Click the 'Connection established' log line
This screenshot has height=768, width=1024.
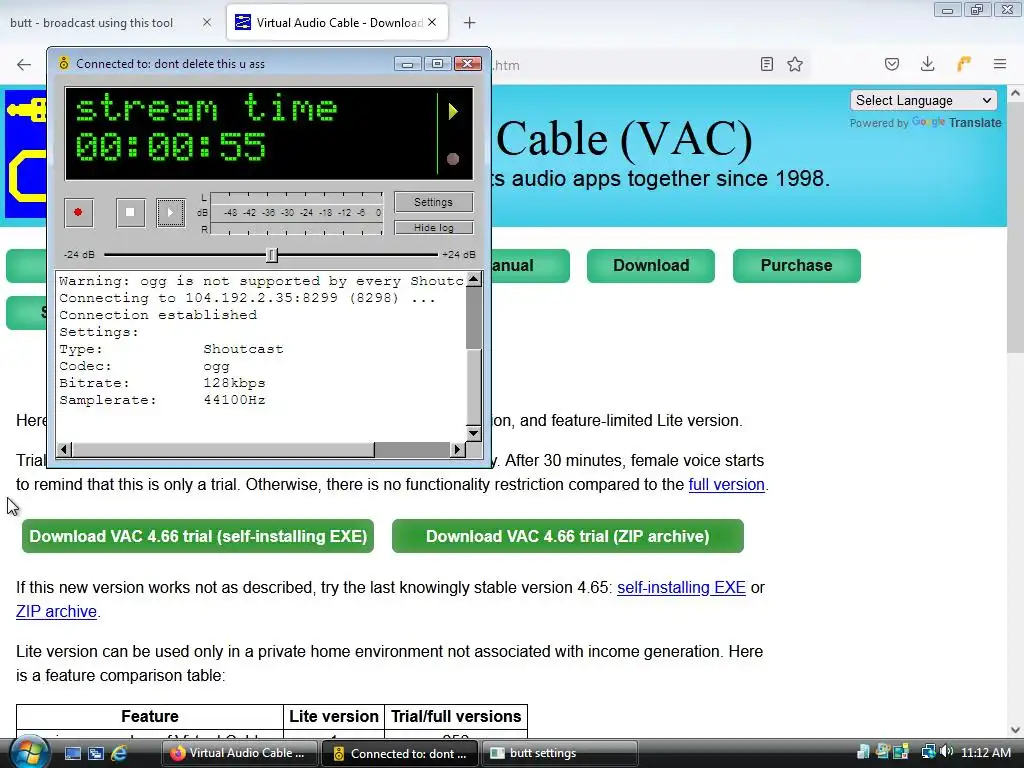click(x=158, y=315)
